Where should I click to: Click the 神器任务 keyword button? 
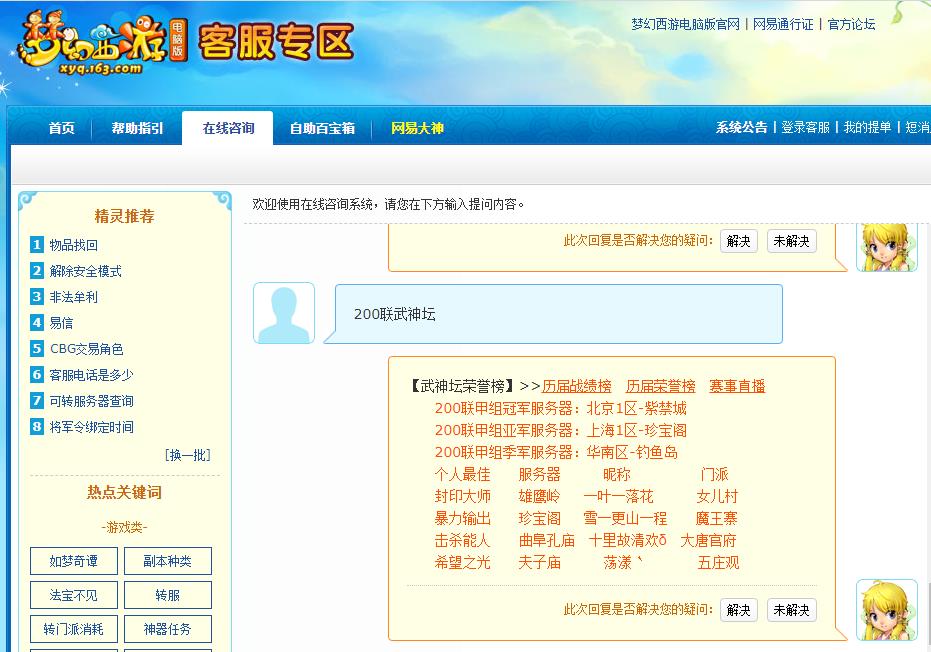click(x=167, y=629)
